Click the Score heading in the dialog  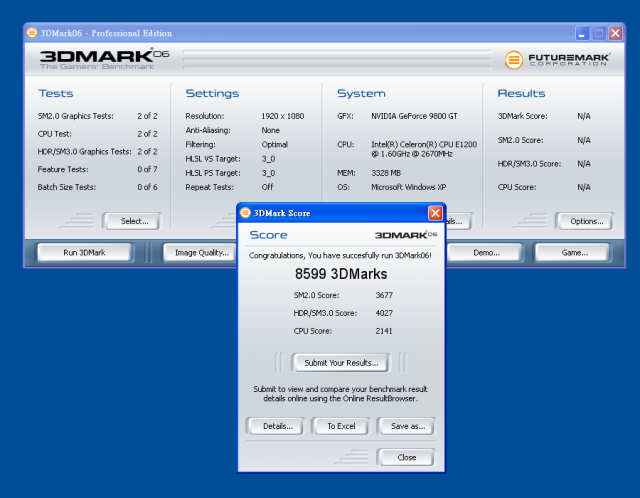(269, 235)
